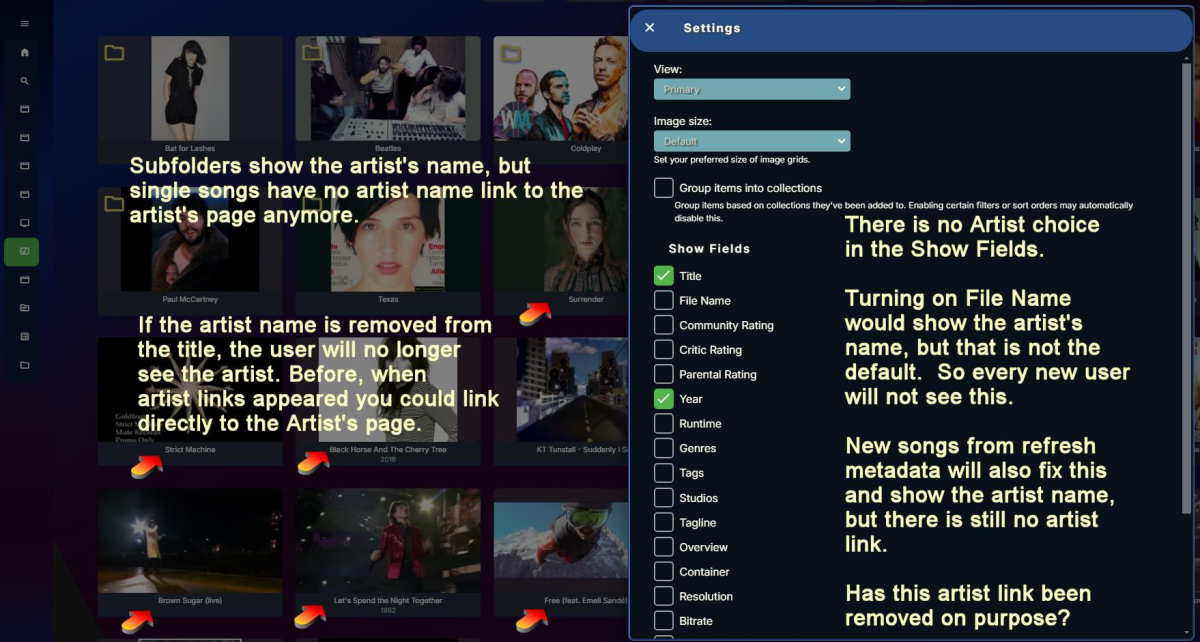Enable the Overview field checkbox
Image resolution: width=1200 pixels, height=642 pixels.
tap(664, 547)
